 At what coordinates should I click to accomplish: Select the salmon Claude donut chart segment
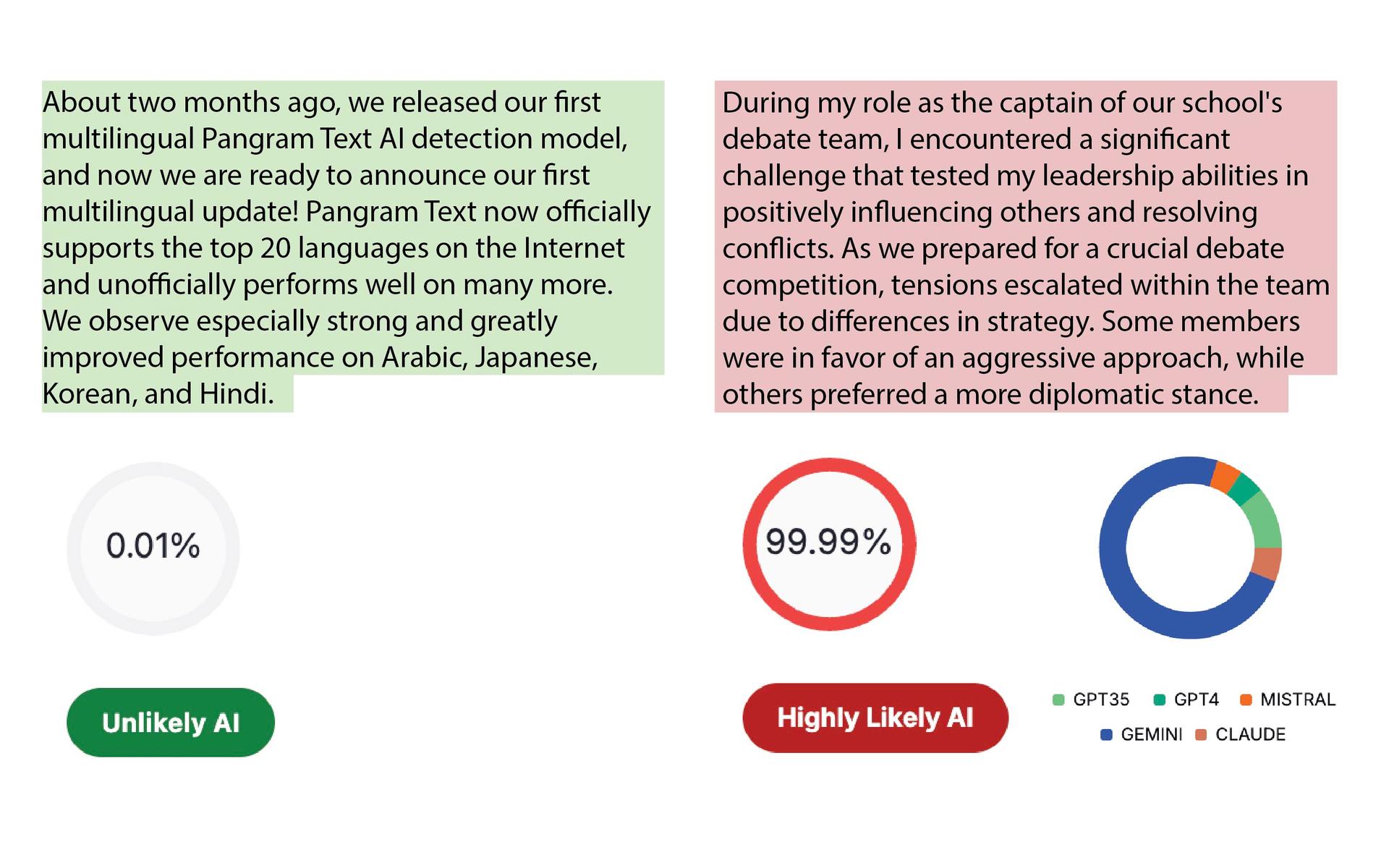pyautogui.click(x=1267, y=564)
